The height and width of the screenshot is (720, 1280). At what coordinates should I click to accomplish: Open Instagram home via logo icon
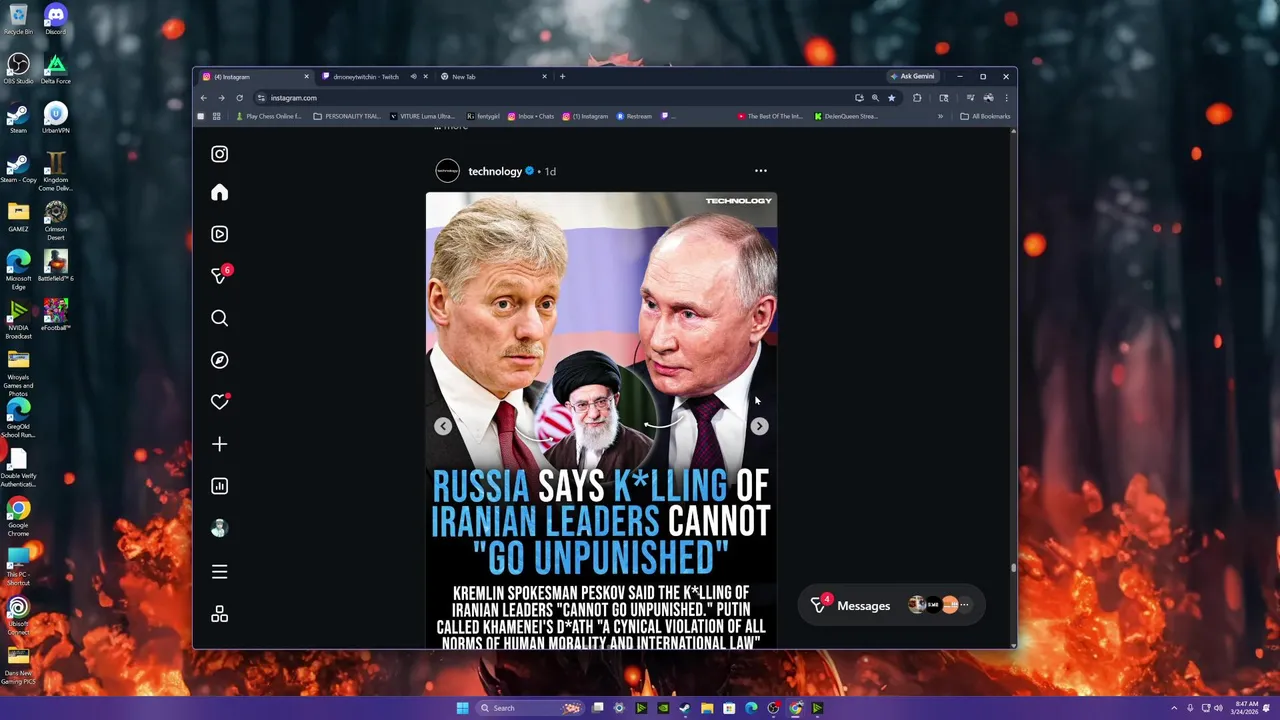click(219, 154)
